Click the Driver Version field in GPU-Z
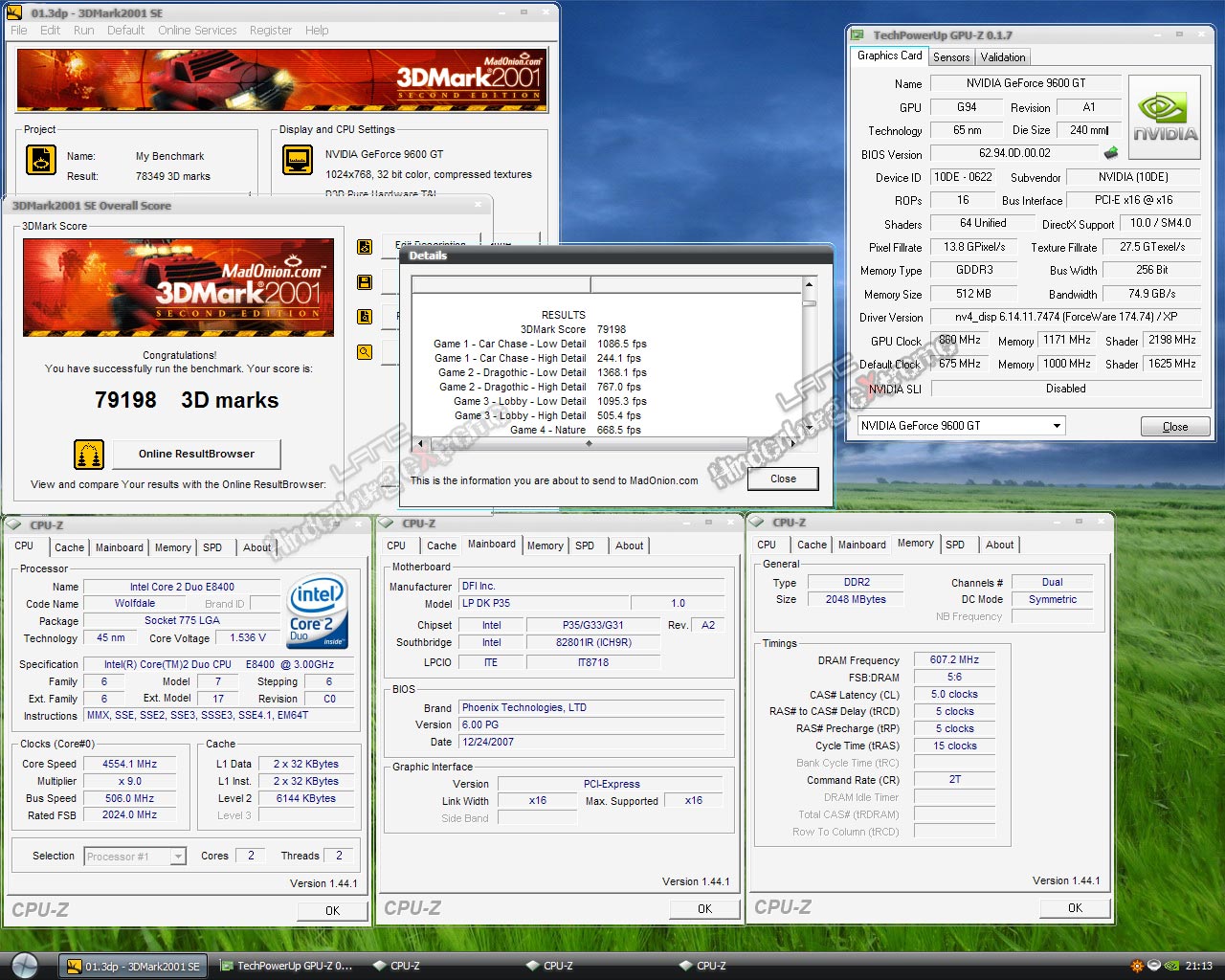The image size is (1225, 980). coord(1065,317)
